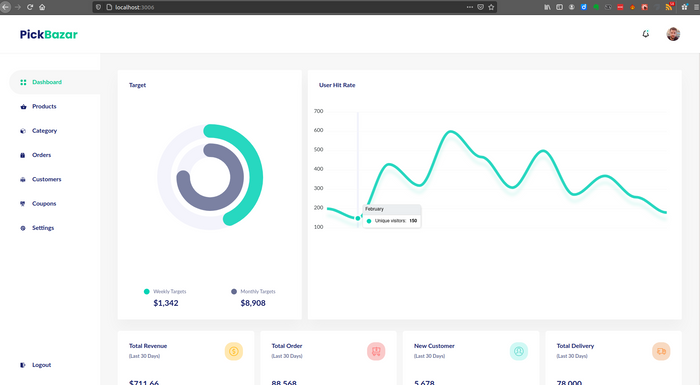Open the browser hamburger menu
The image size is (700, 385).
[x=696, y=7]
